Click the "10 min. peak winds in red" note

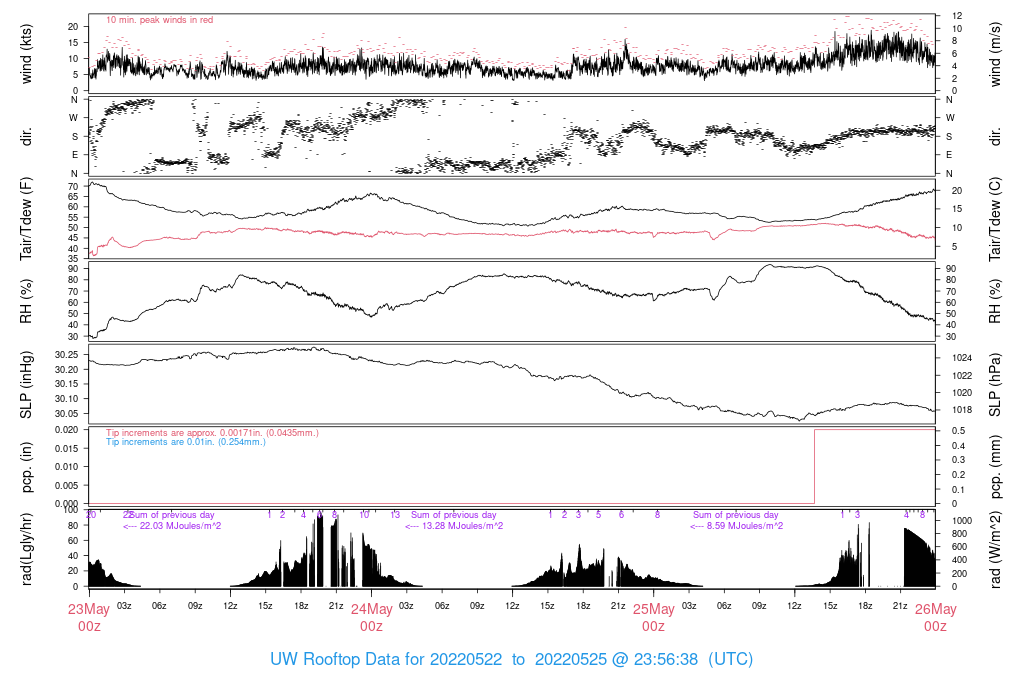159,20
